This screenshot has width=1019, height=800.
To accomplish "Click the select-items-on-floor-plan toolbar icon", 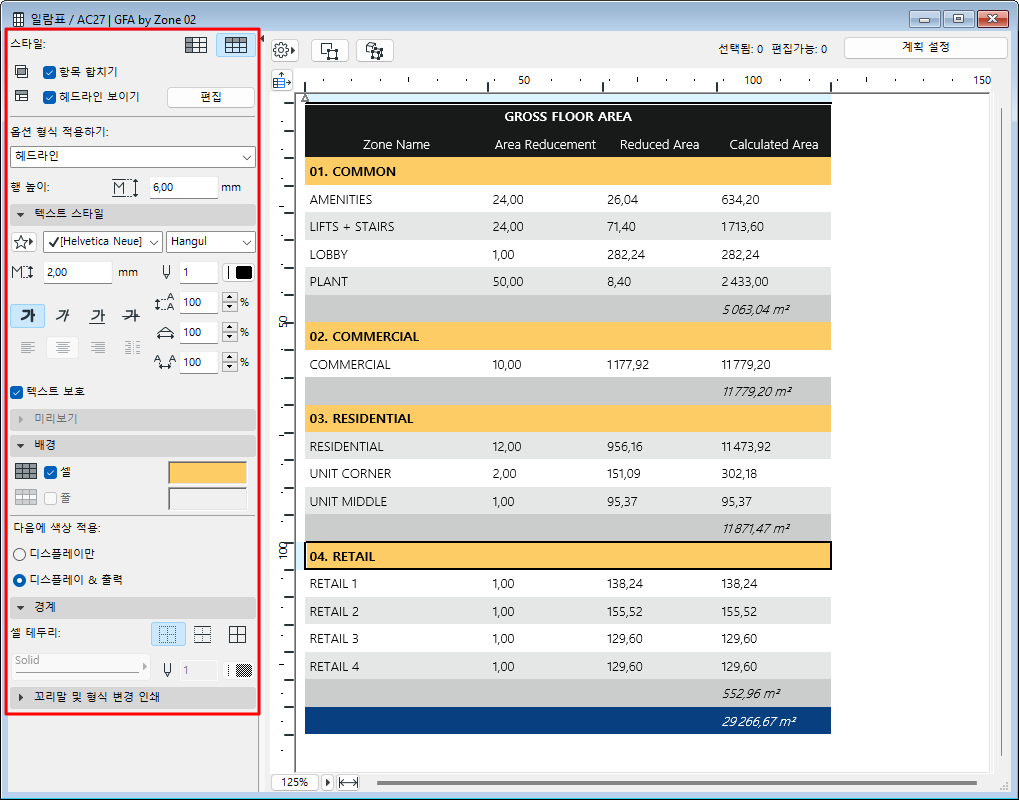I will click(x=330, y=50).
